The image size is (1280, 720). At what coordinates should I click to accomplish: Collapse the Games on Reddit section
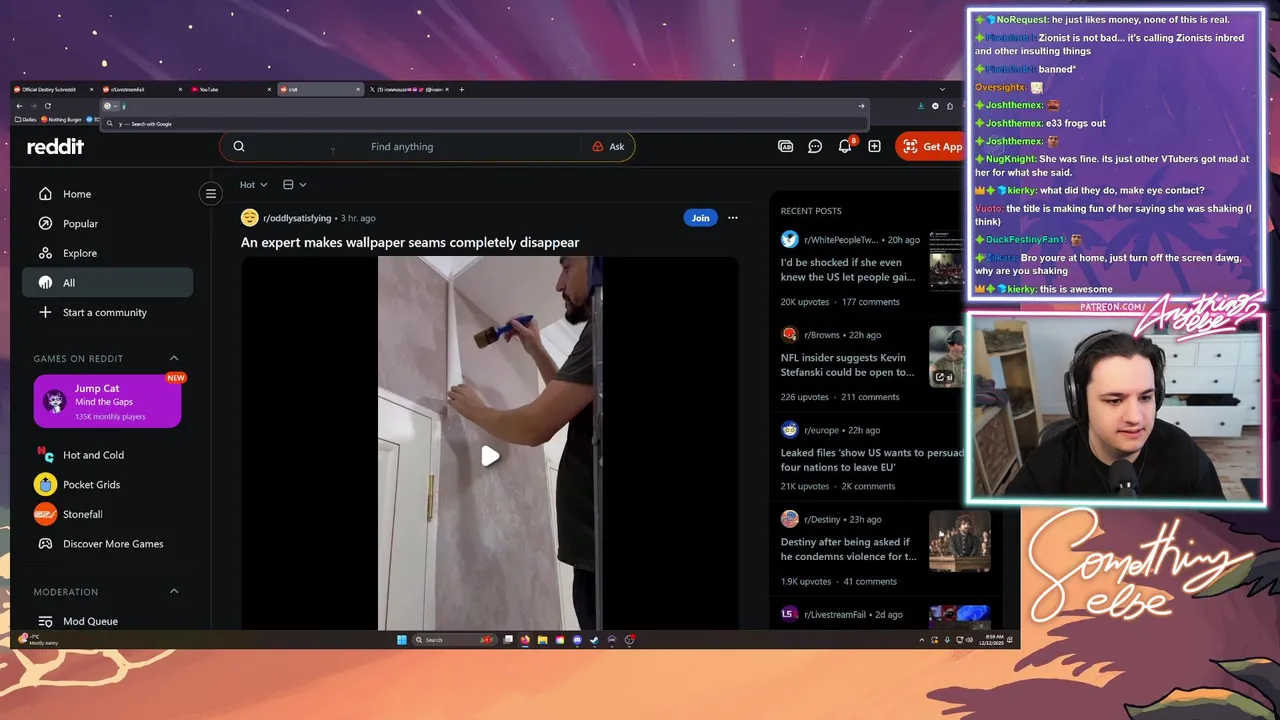pyautogui.click(x=174, y=358)
